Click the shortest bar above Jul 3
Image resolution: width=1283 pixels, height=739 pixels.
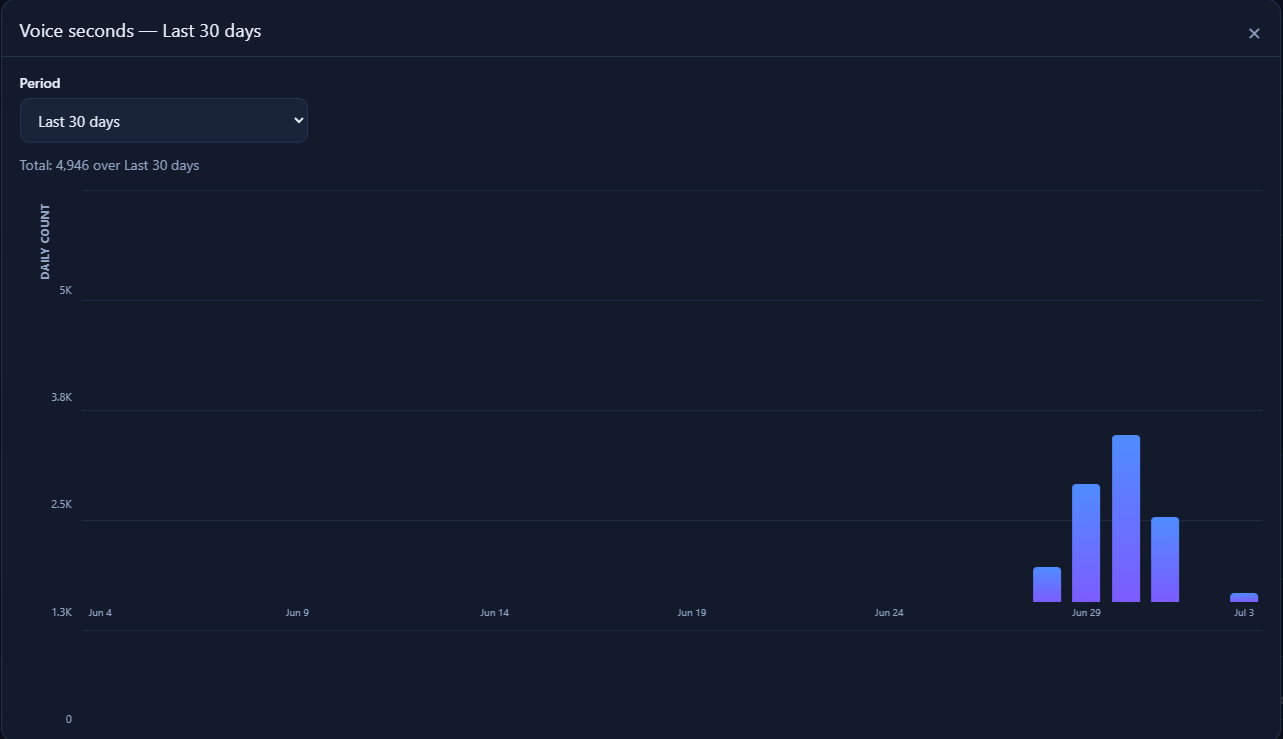tap(1244, 597)
